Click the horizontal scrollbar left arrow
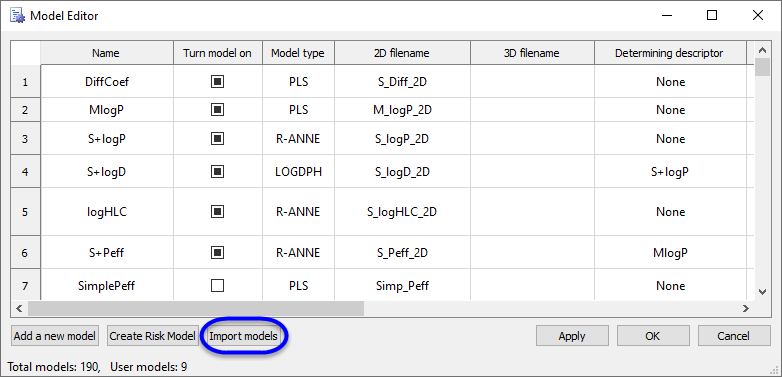The width and height of the screenshot is (782, 377). [19, 308]
